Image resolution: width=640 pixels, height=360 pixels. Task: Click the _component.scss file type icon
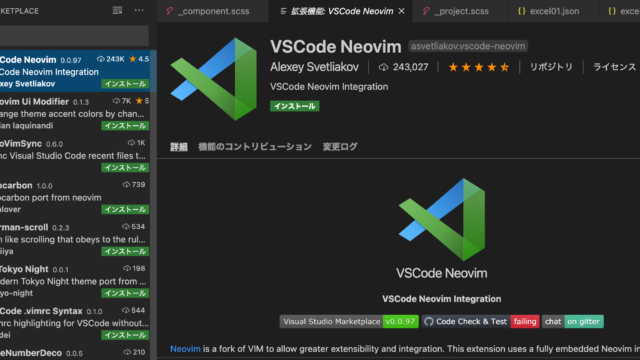[170, 11]
